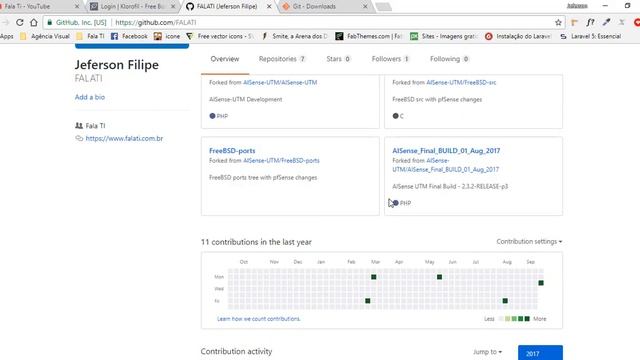640x360 pixels.
Task: Activate the eyedropper extension icon
Action: tap(606, 22)
